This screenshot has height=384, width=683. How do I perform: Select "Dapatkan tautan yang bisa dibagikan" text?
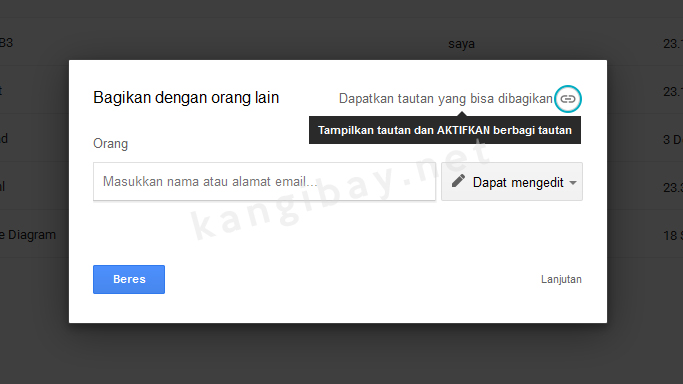tap(446, 99)
